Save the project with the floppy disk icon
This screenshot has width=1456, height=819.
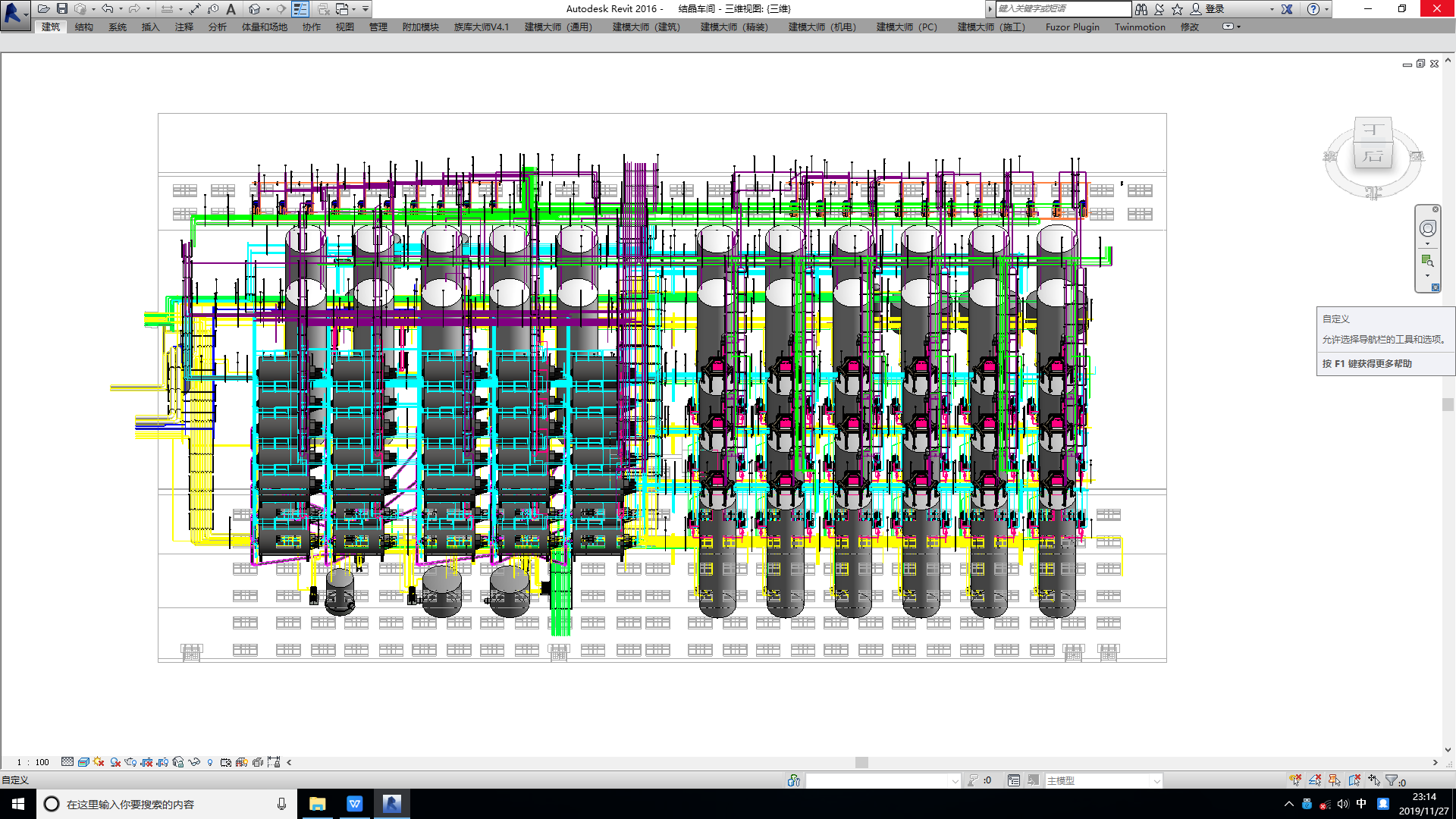[x=62, y=9]
